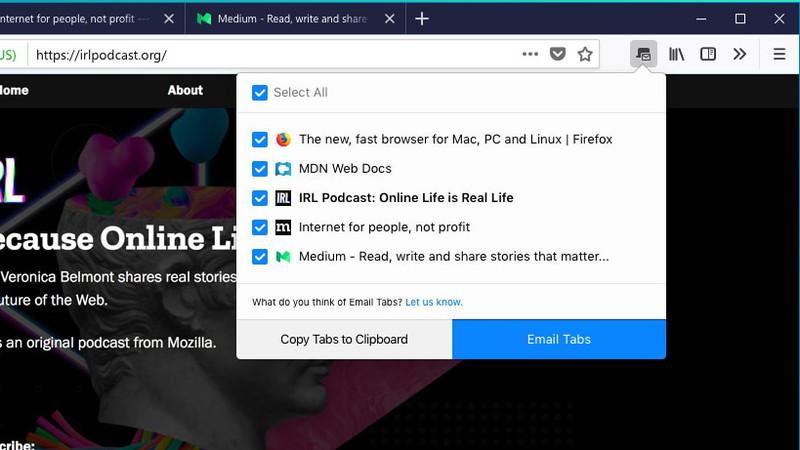The image size is (800, 450).
Task: Close the Internet for people tab
Action: (x=169, y=19)
